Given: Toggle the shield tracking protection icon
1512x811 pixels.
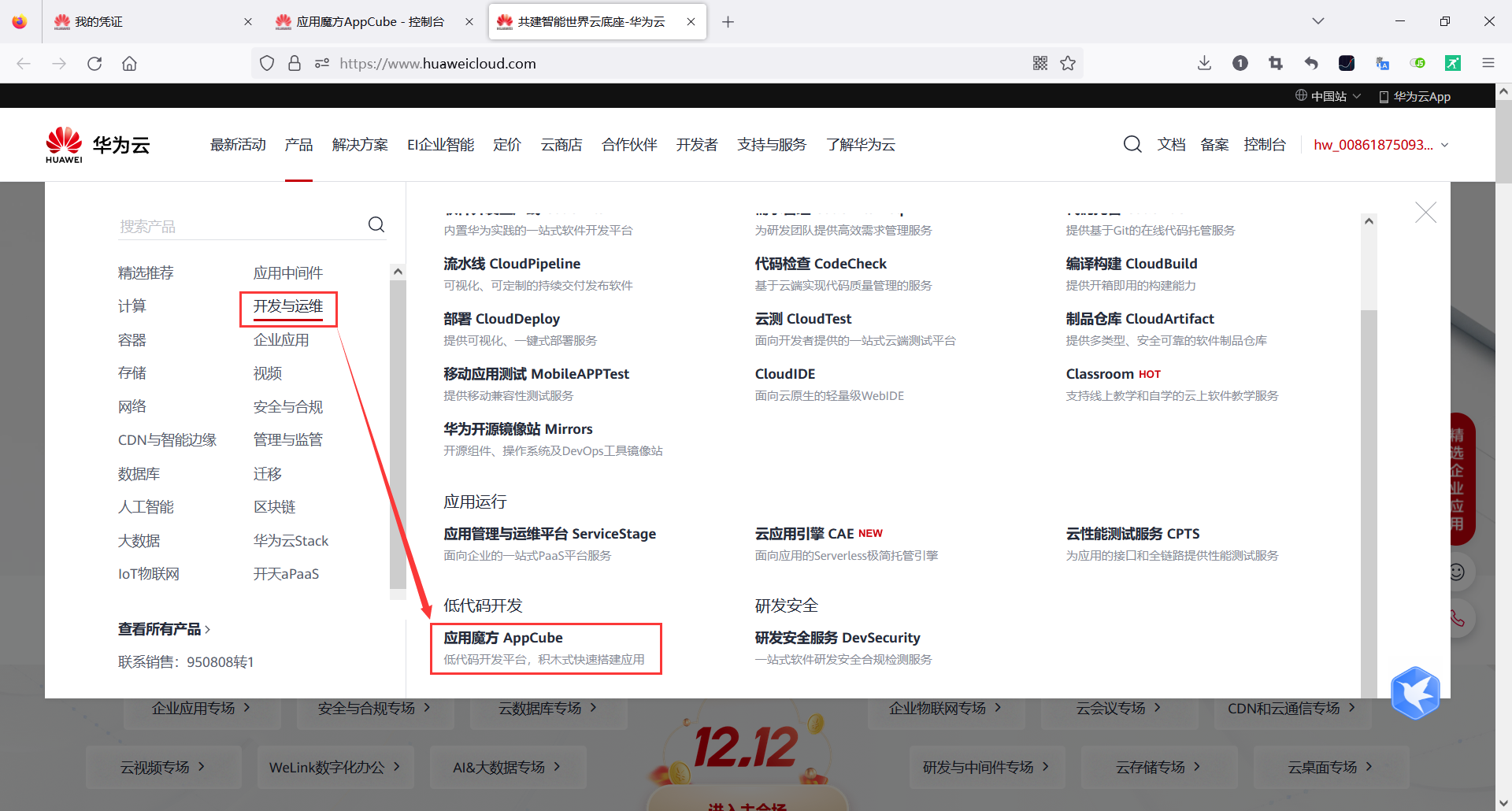Looking at the screenshot, I should 267,63.
